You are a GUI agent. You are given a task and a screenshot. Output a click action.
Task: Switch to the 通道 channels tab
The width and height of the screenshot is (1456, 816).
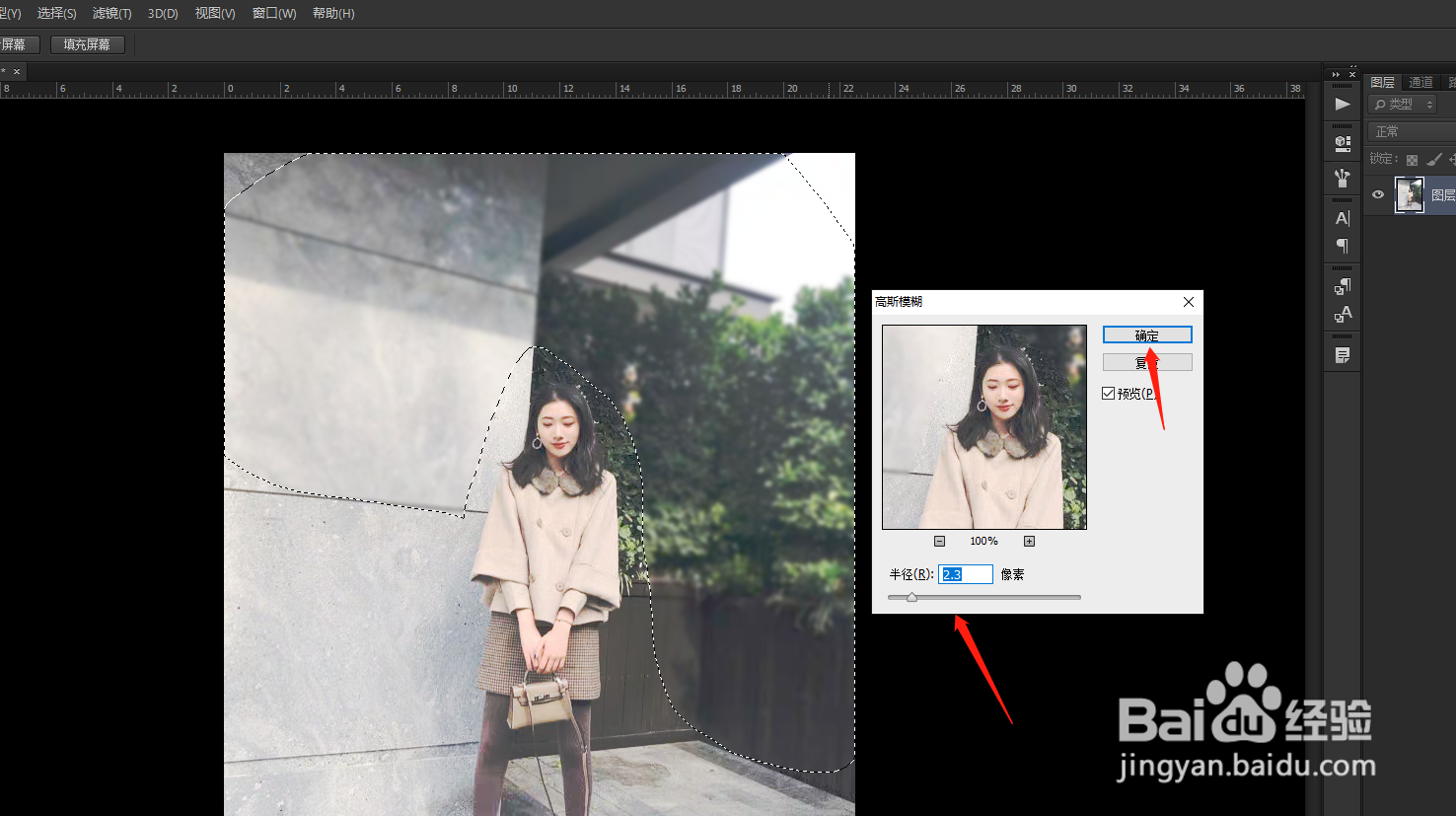click(1420, 82)
